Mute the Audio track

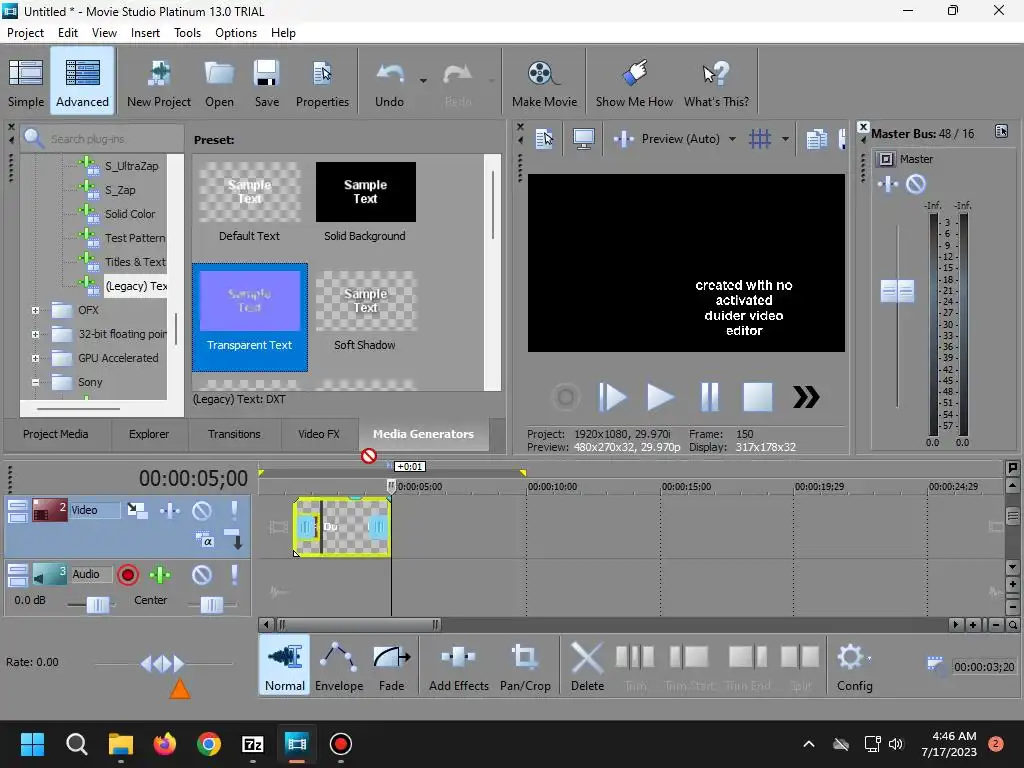pos(202,575)
